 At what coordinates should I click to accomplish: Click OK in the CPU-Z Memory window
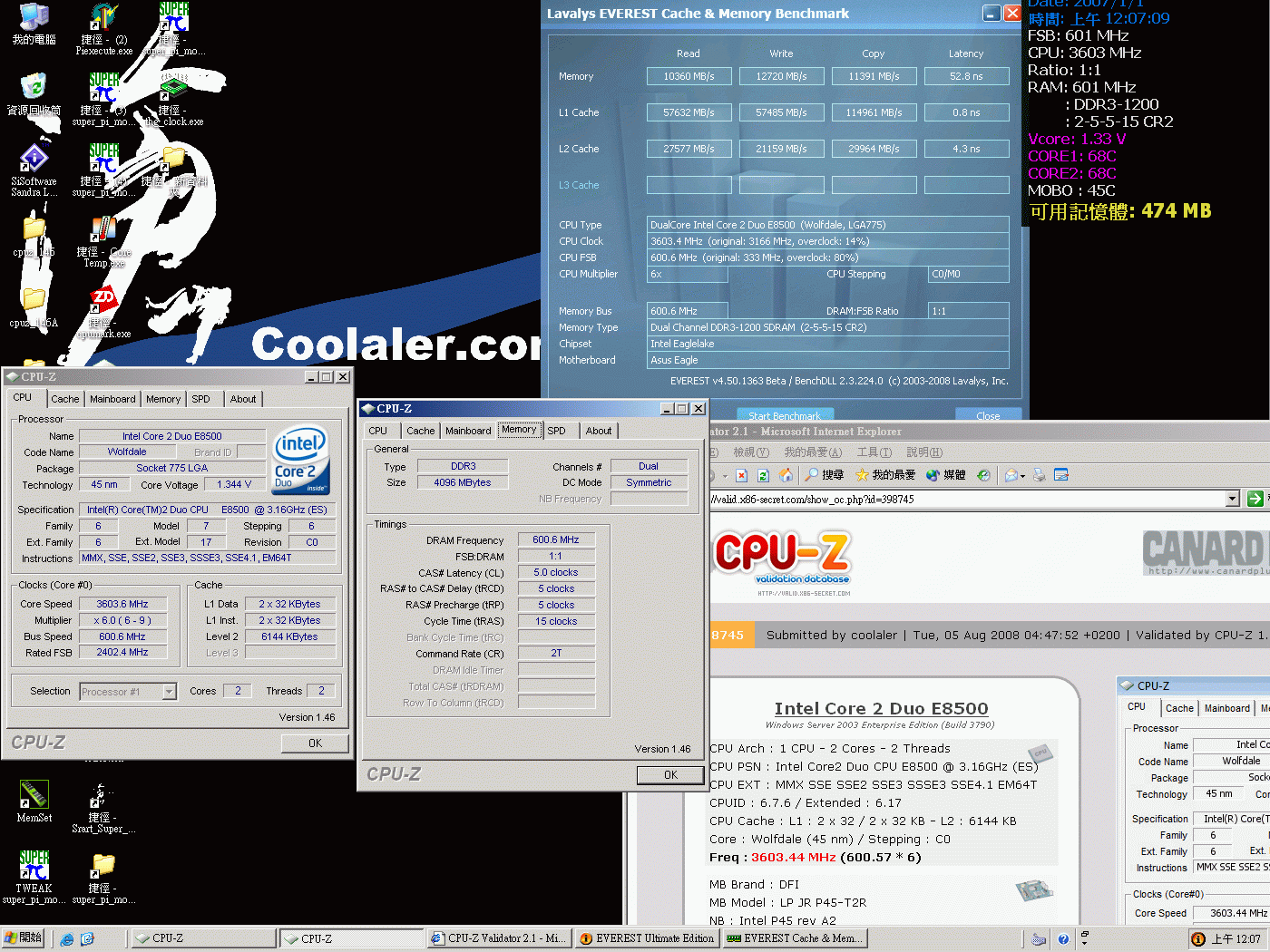670,774
